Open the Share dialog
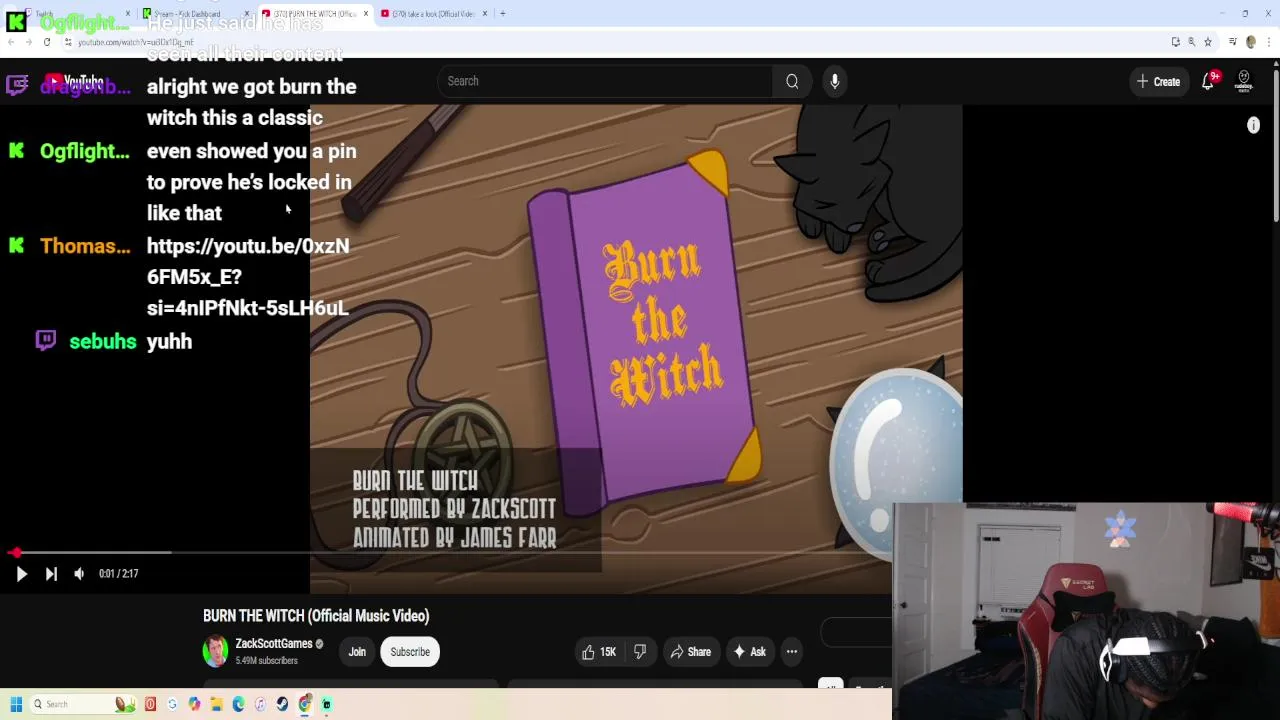 [x=690, y=652]
